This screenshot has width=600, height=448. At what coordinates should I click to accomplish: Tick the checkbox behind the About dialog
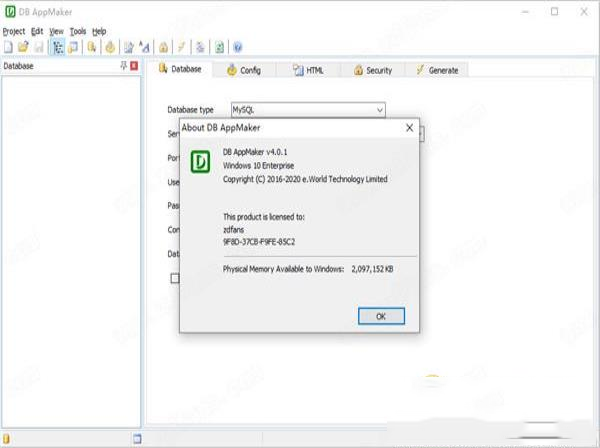pos(174,278)
